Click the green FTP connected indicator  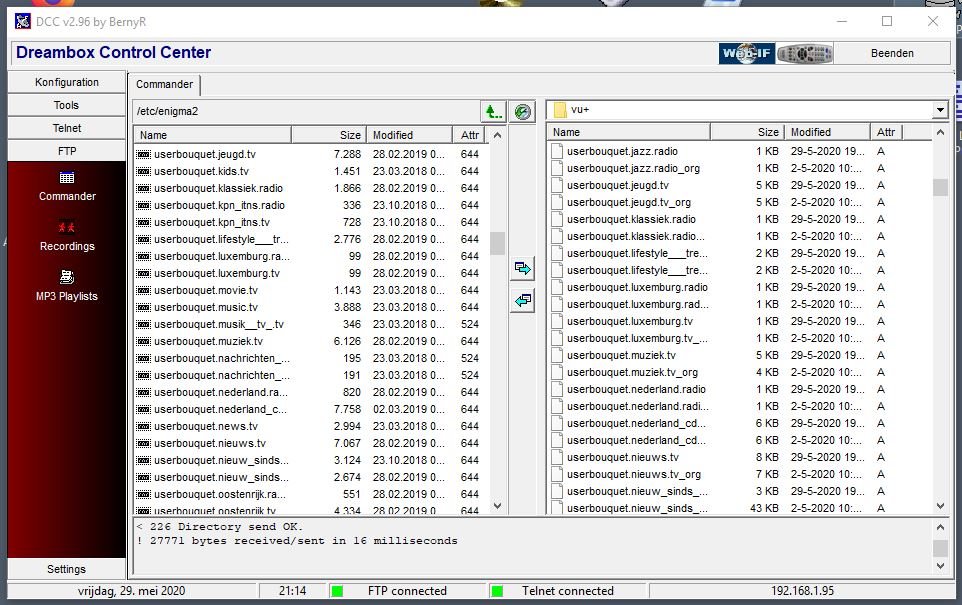pos(337,591)
